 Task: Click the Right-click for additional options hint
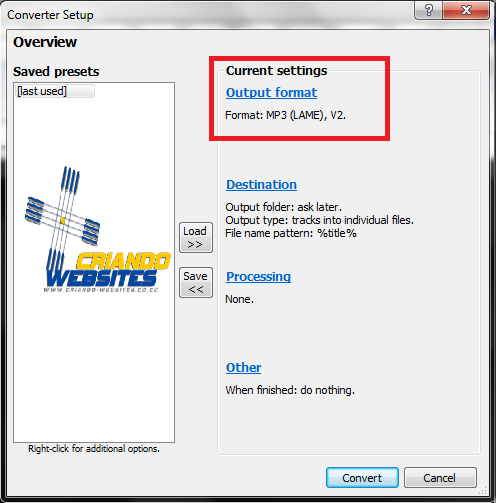tap(94, 449)
